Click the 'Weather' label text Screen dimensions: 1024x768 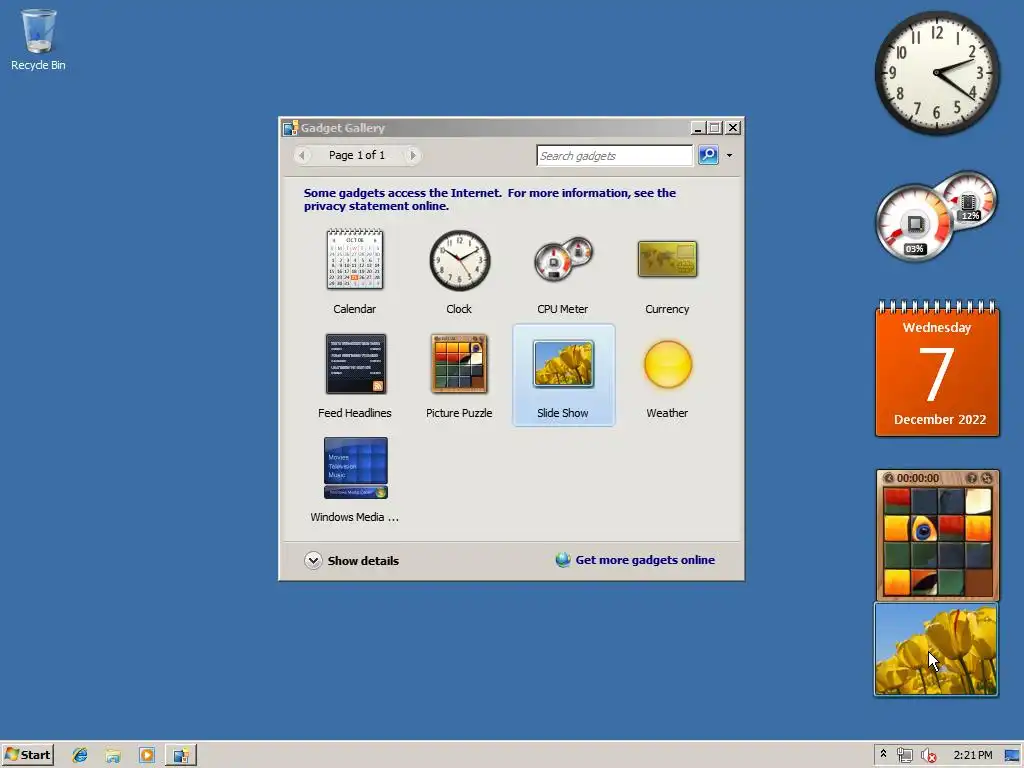click(x=667, y=413)
